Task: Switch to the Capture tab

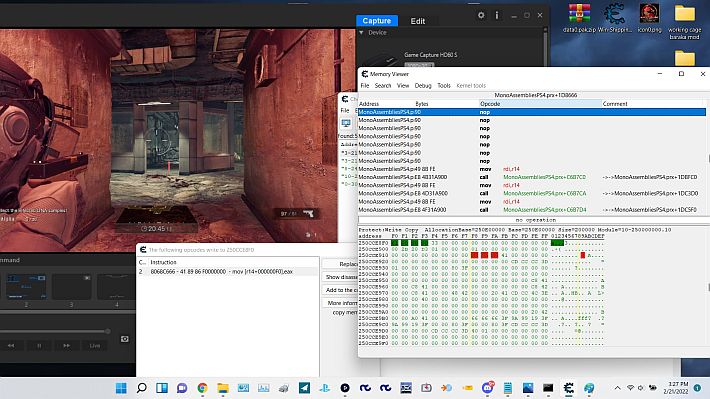Action: 377,21
